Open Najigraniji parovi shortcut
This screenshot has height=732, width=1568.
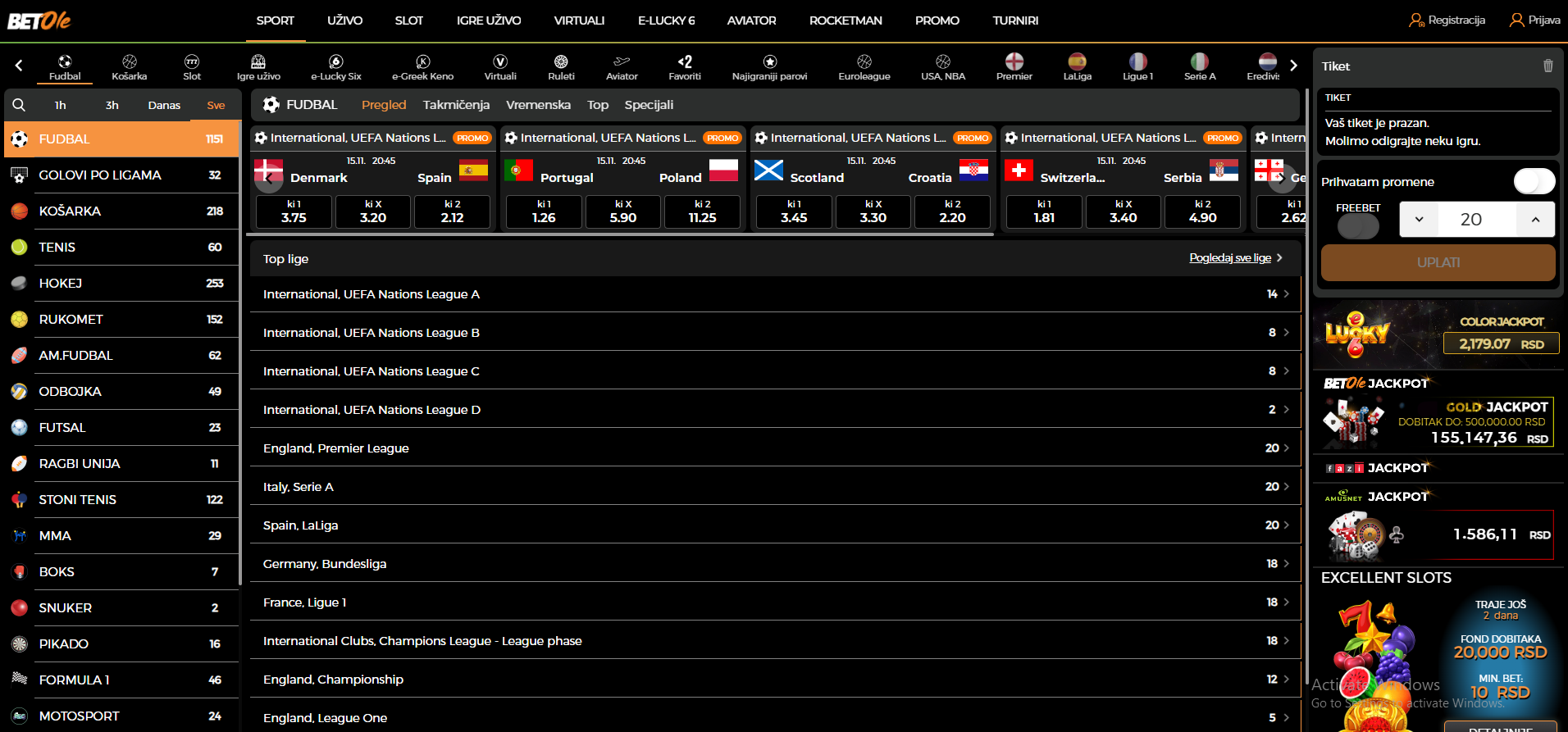(x=769, y=67)
